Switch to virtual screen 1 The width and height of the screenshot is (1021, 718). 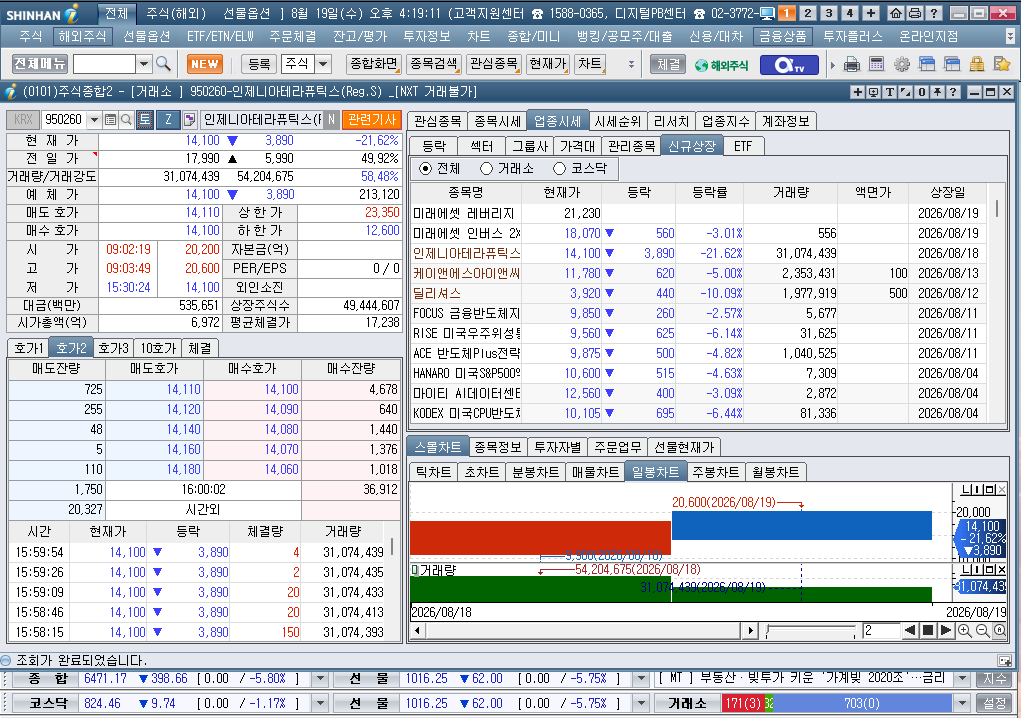[x=787, y=13]
